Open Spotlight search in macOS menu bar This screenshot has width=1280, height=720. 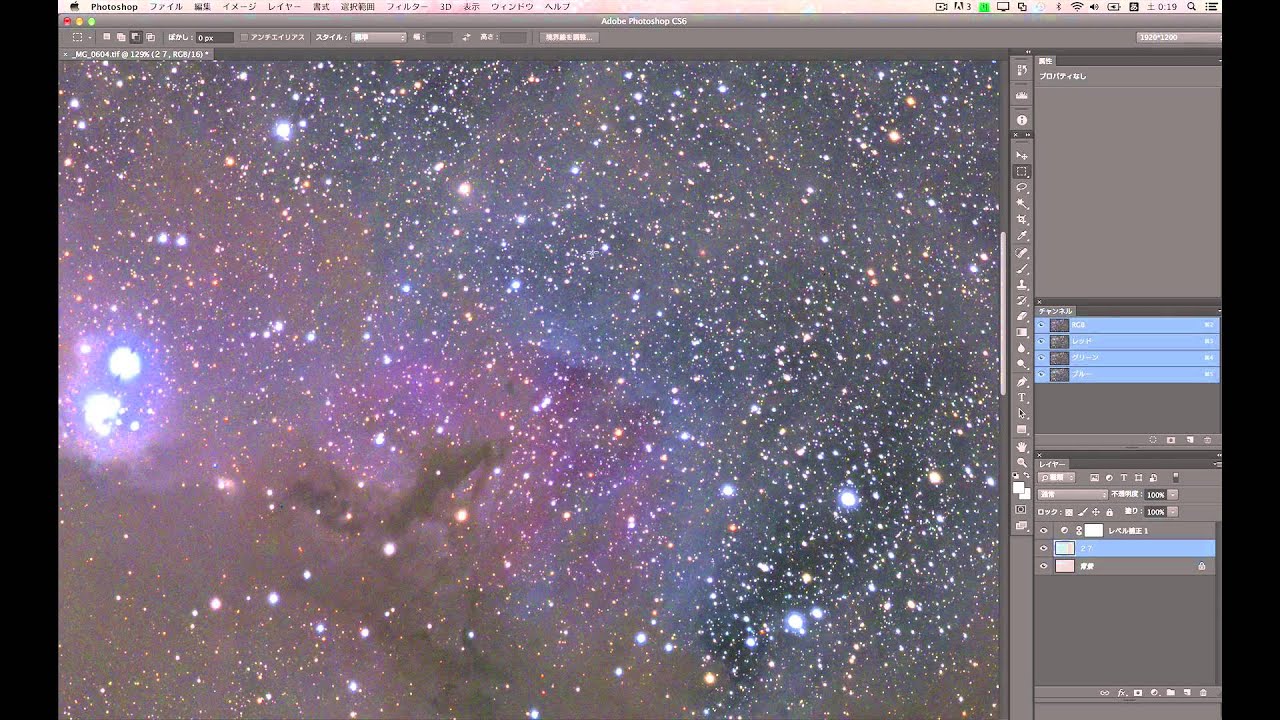[1191, 7]
